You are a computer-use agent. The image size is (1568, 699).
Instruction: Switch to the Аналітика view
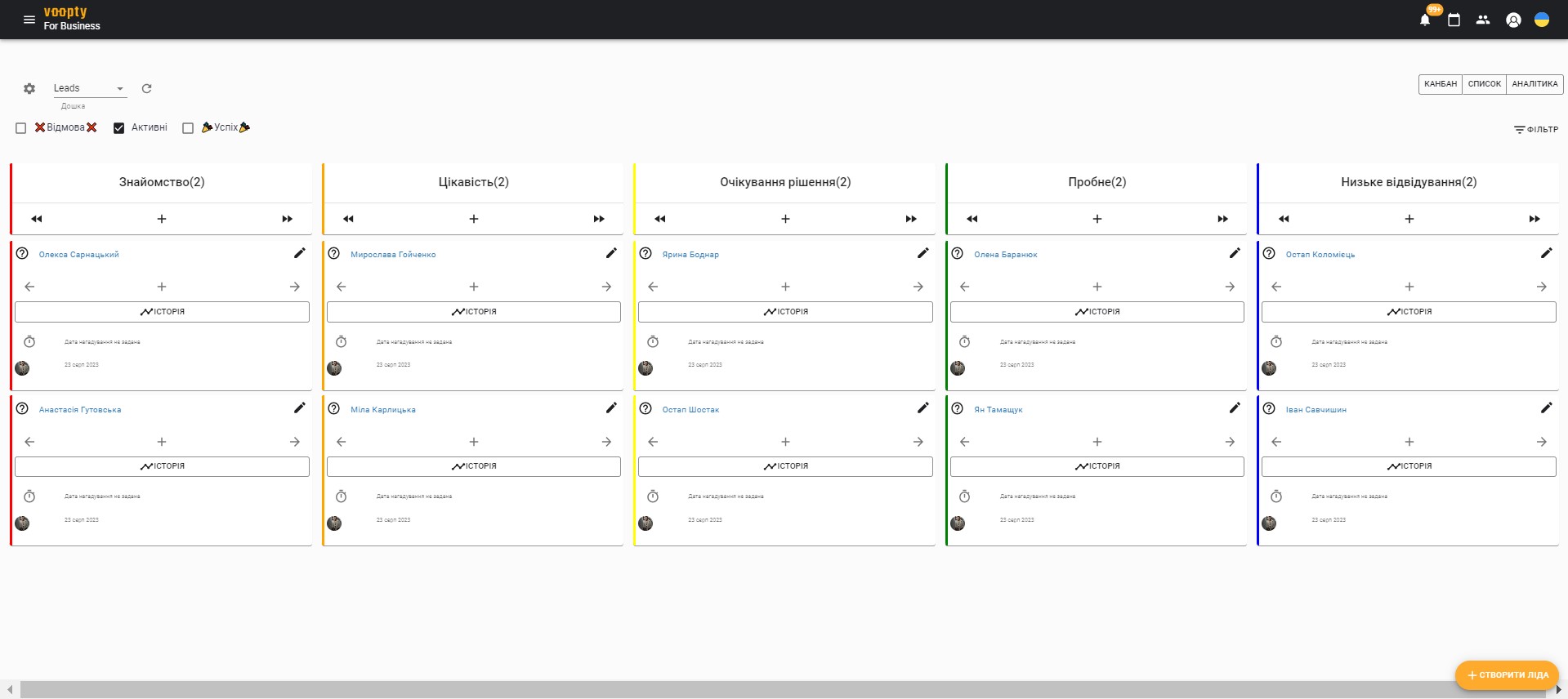1534,84
